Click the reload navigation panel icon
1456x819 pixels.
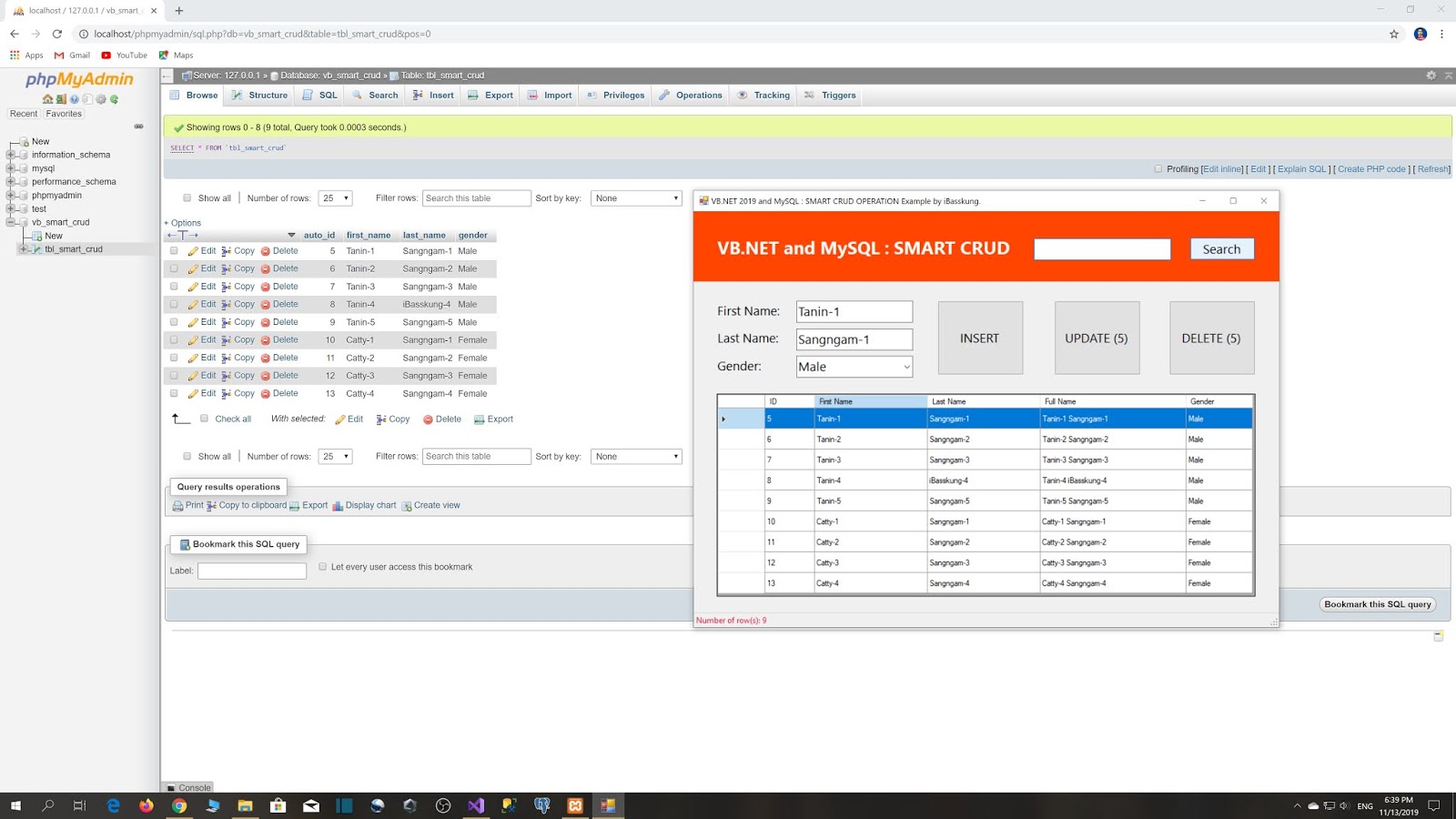[114, 98]
